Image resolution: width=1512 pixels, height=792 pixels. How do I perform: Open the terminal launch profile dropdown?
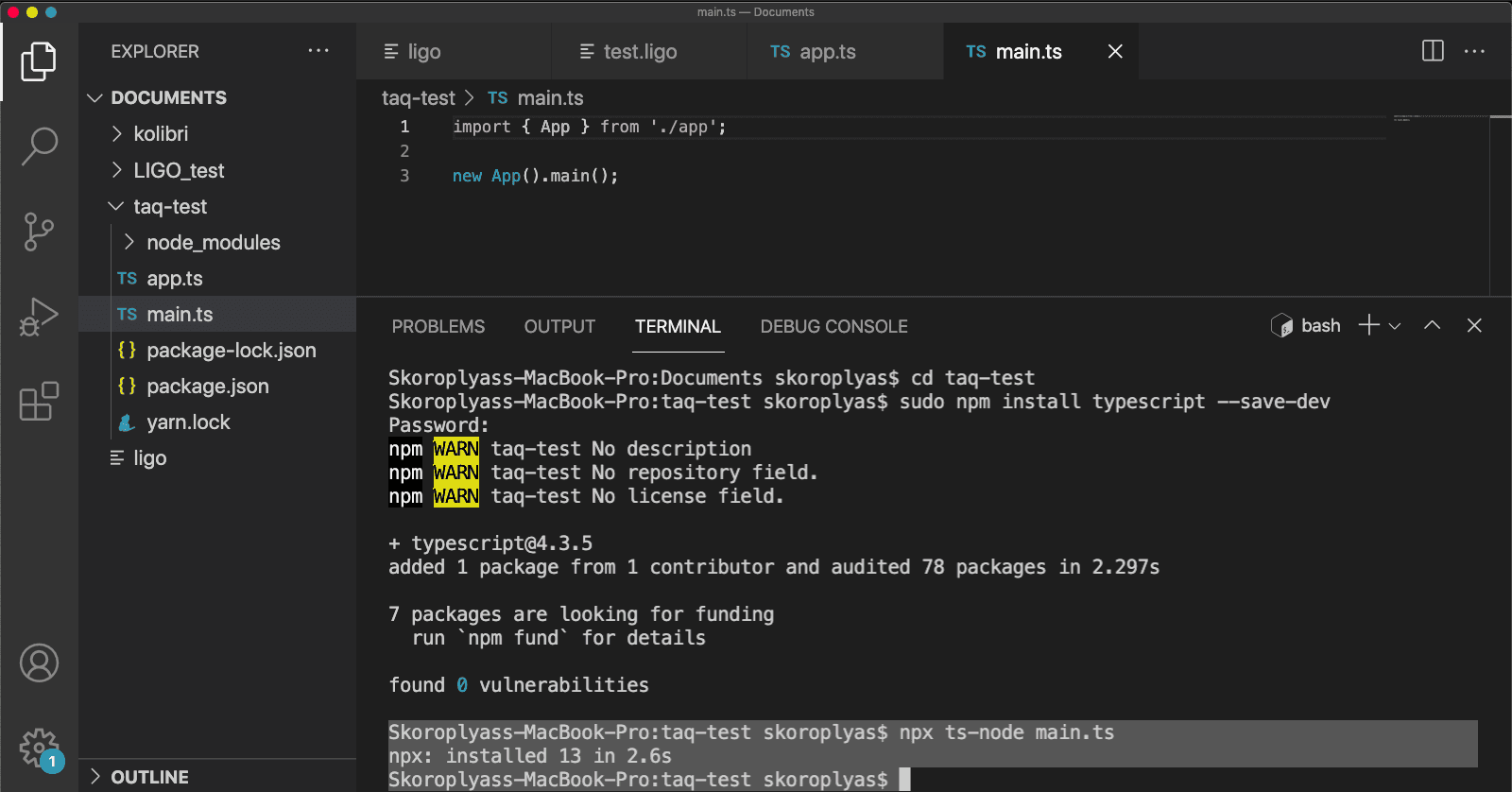1395,326
